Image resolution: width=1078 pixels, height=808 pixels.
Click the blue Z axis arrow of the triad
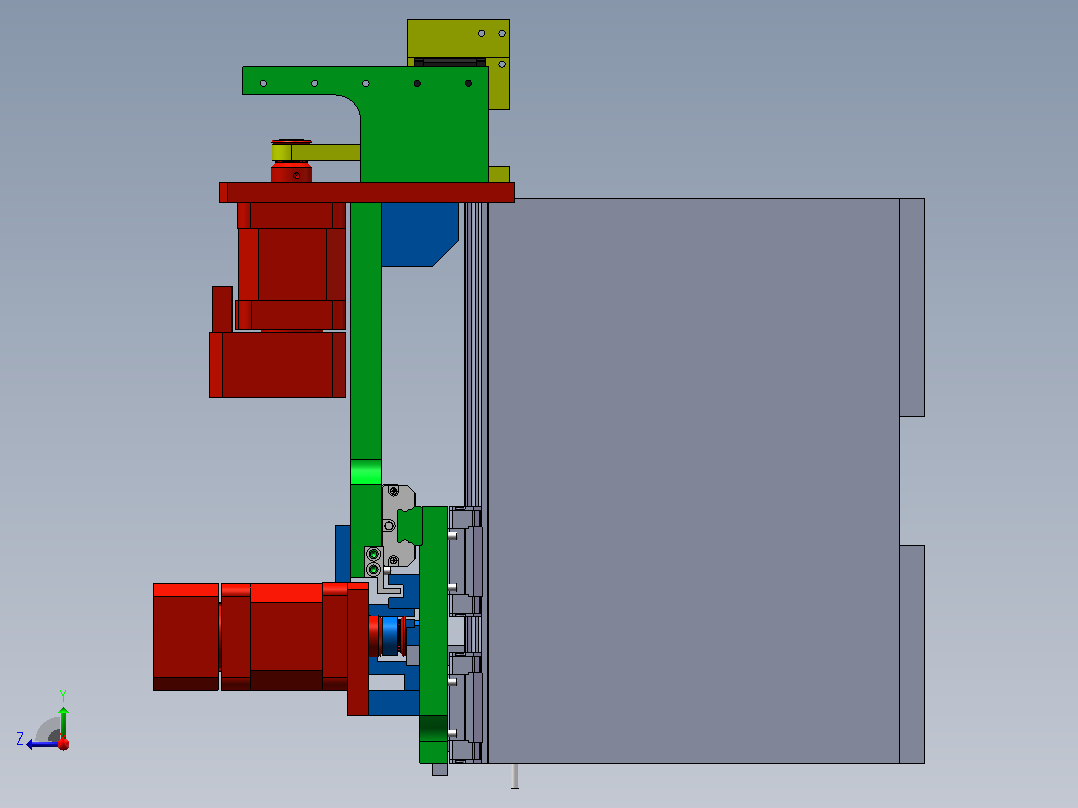41,744
